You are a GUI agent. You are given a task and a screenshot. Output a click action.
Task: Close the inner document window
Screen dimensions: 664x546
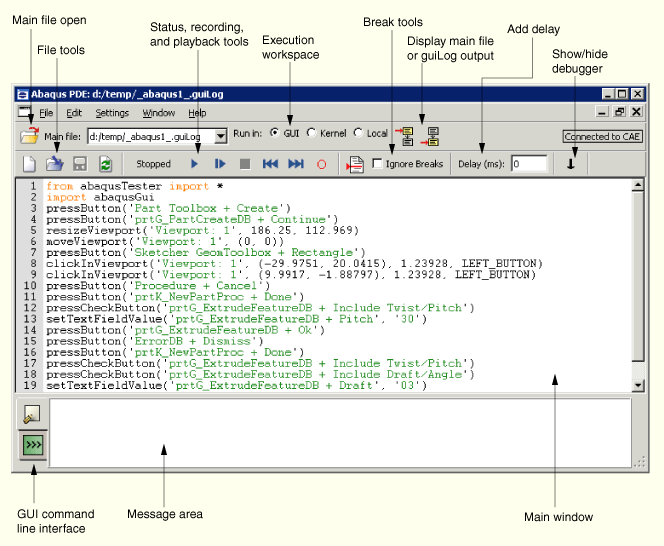(x=636, y=112)
